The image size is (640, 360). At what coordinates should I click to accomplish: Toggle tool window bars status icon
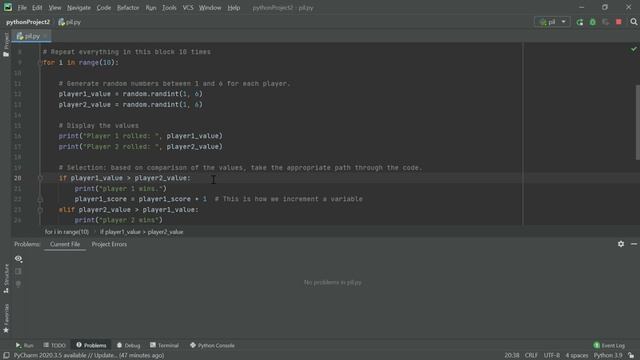(6, 356)
